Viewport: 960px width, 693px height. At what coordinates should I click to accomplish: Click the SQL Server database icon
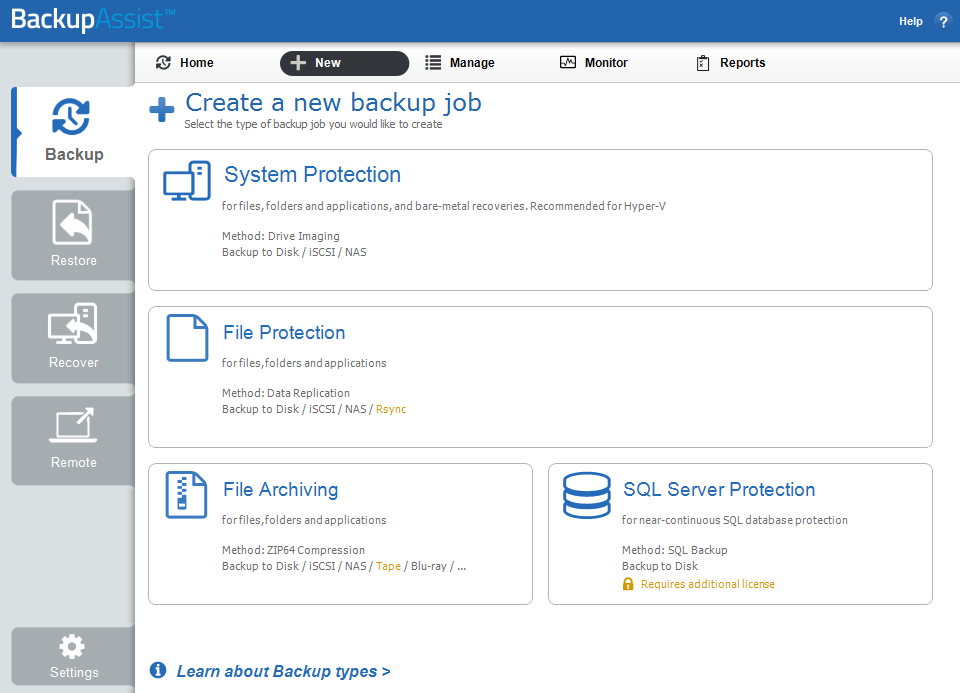(x=587, y=495)
